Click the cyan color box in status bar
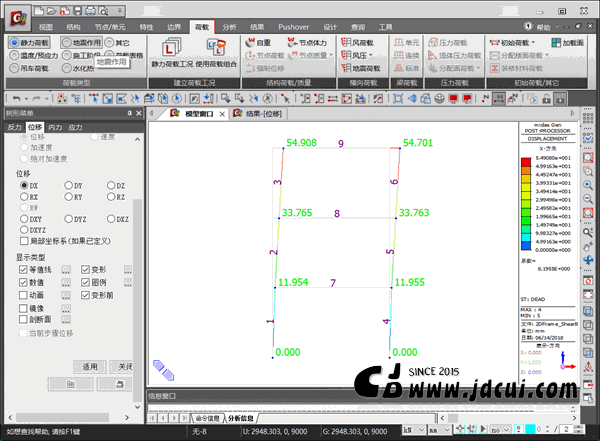Image resolution: width=600 pixels, height=441 pixels. pos(530,430)
